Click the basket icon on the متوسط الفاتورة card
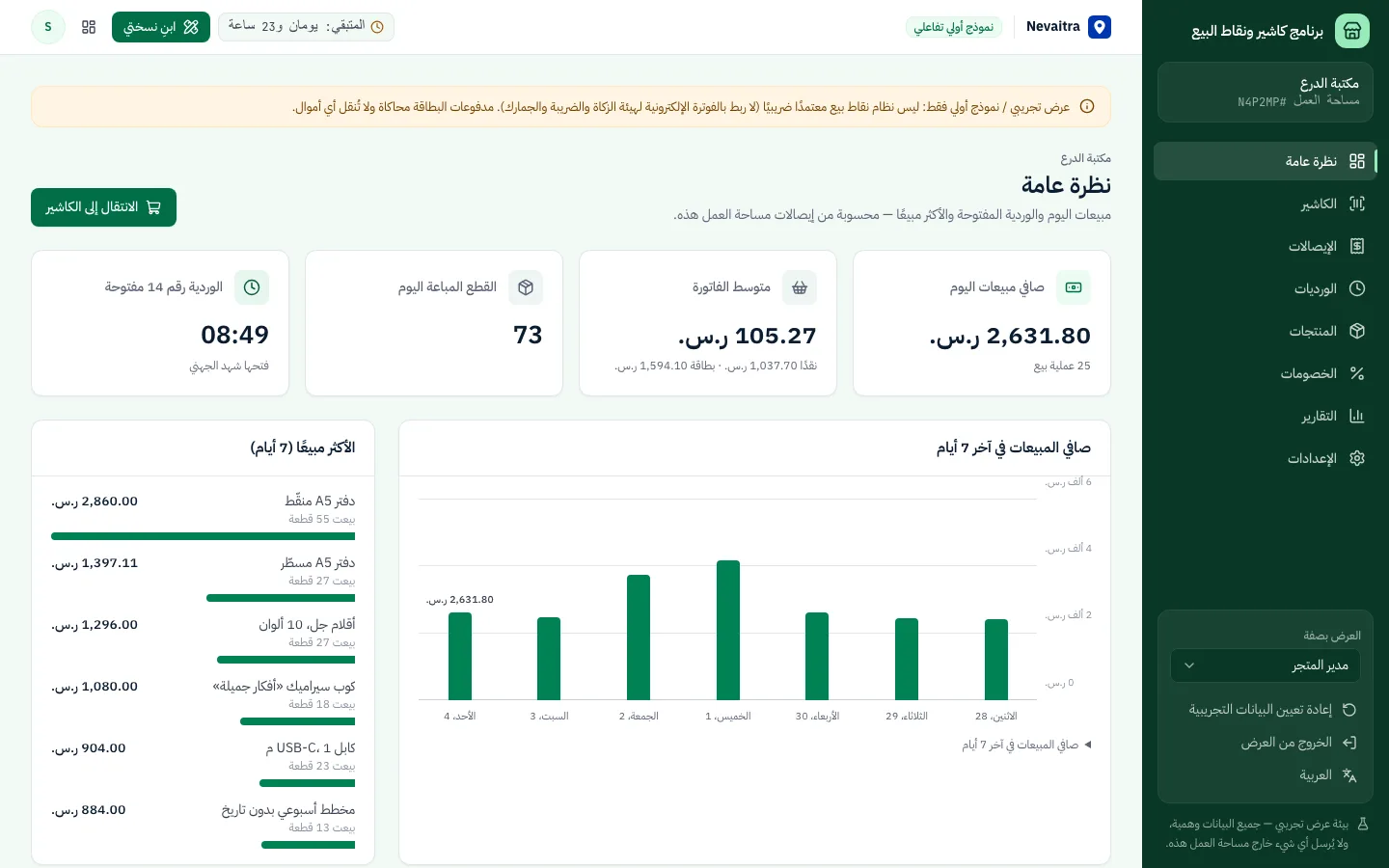The image size is (1389, 868). 800,287
